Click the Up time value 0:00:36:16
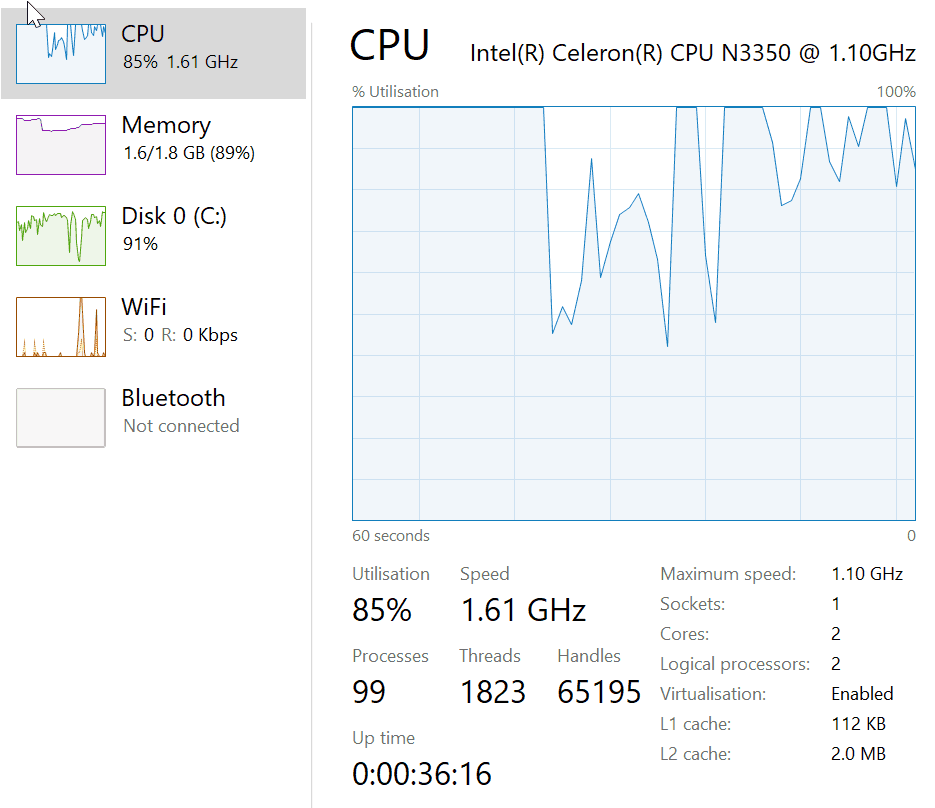Viewport: 935px width, 808px height. click(x=422, y=773)
